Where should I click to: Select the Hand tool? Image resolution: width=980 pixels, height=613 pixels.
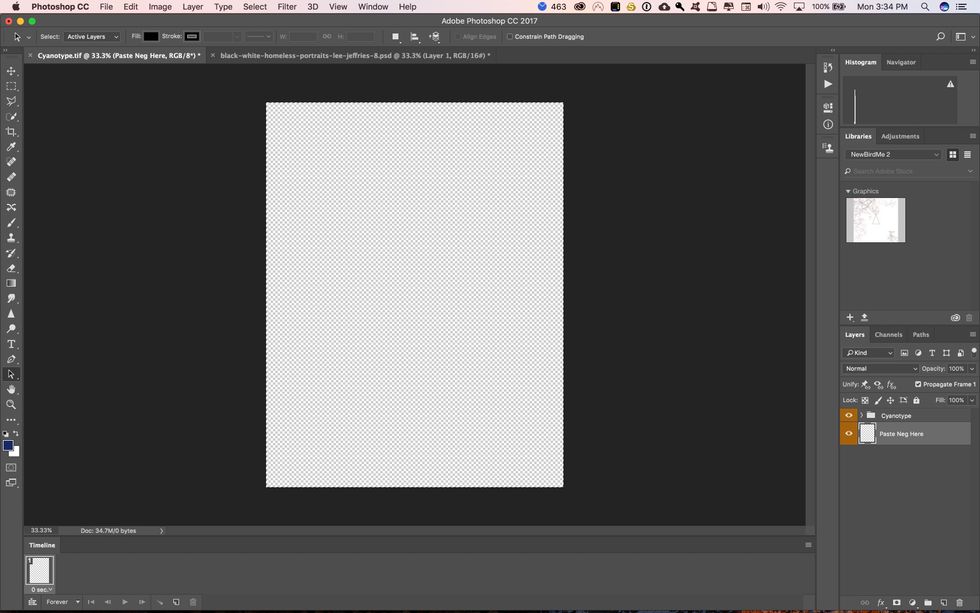pos(12,389)
